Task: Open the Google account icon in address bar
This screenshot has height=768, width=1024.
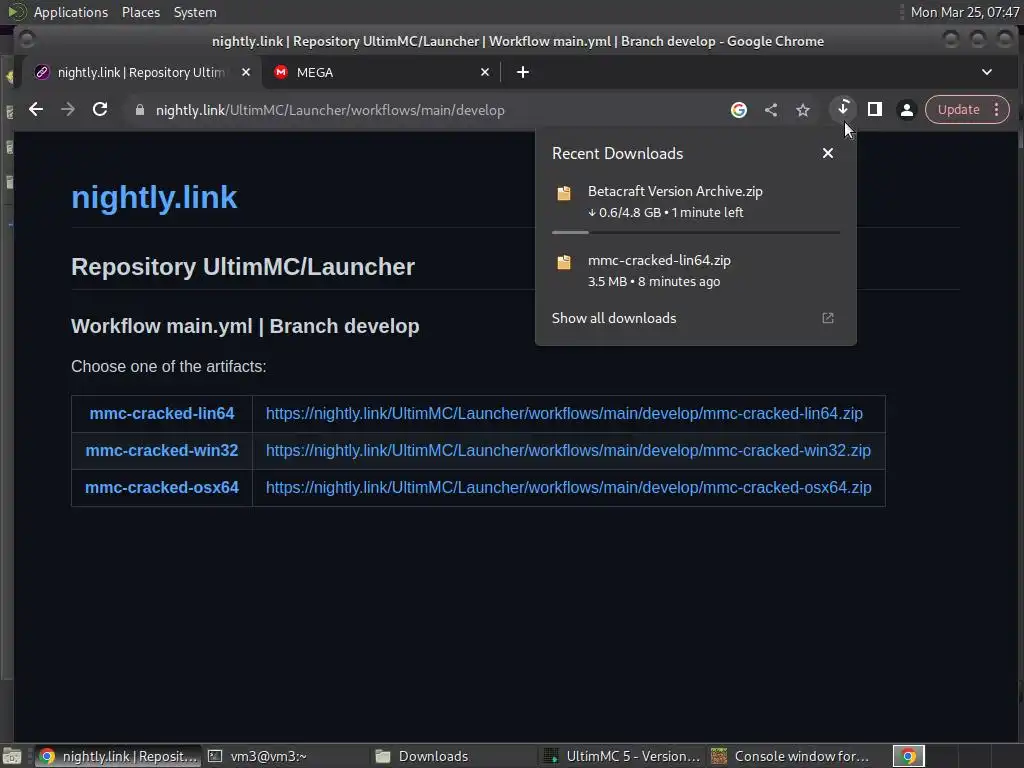Action: click(739, 110)
